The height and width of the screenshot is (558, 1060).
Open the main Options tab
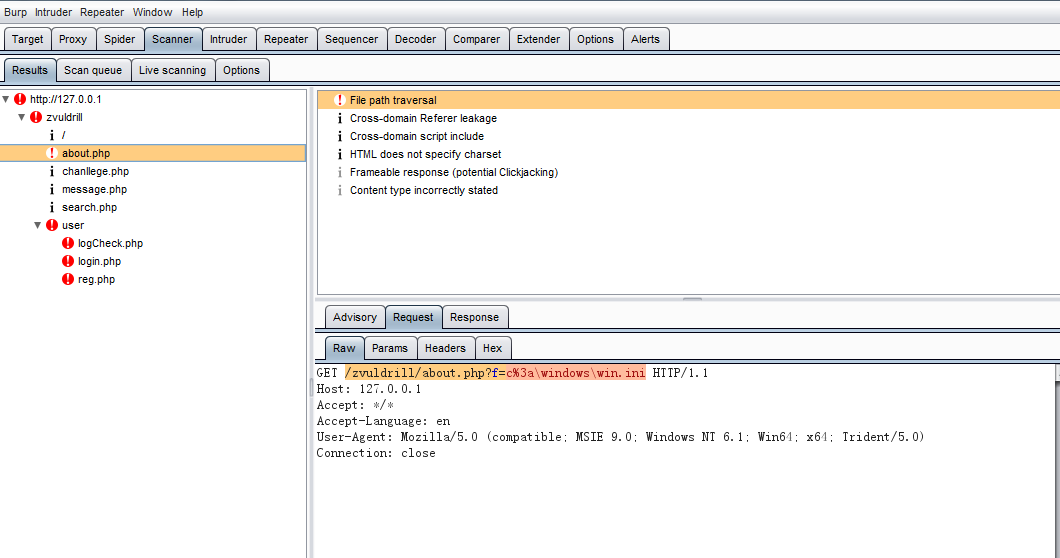[596, 39]
